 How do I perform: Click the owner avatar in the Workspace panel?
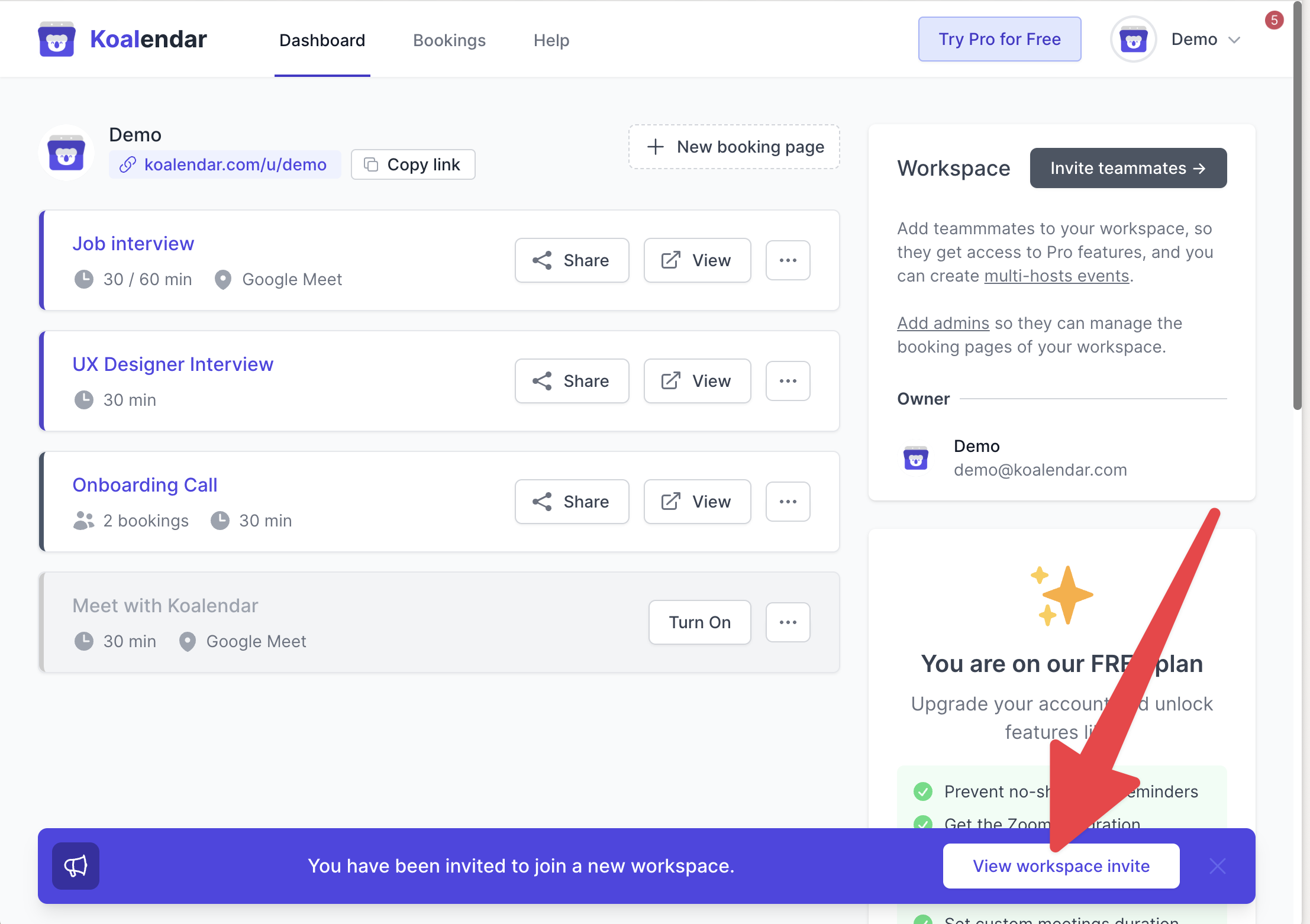[916, 458]
